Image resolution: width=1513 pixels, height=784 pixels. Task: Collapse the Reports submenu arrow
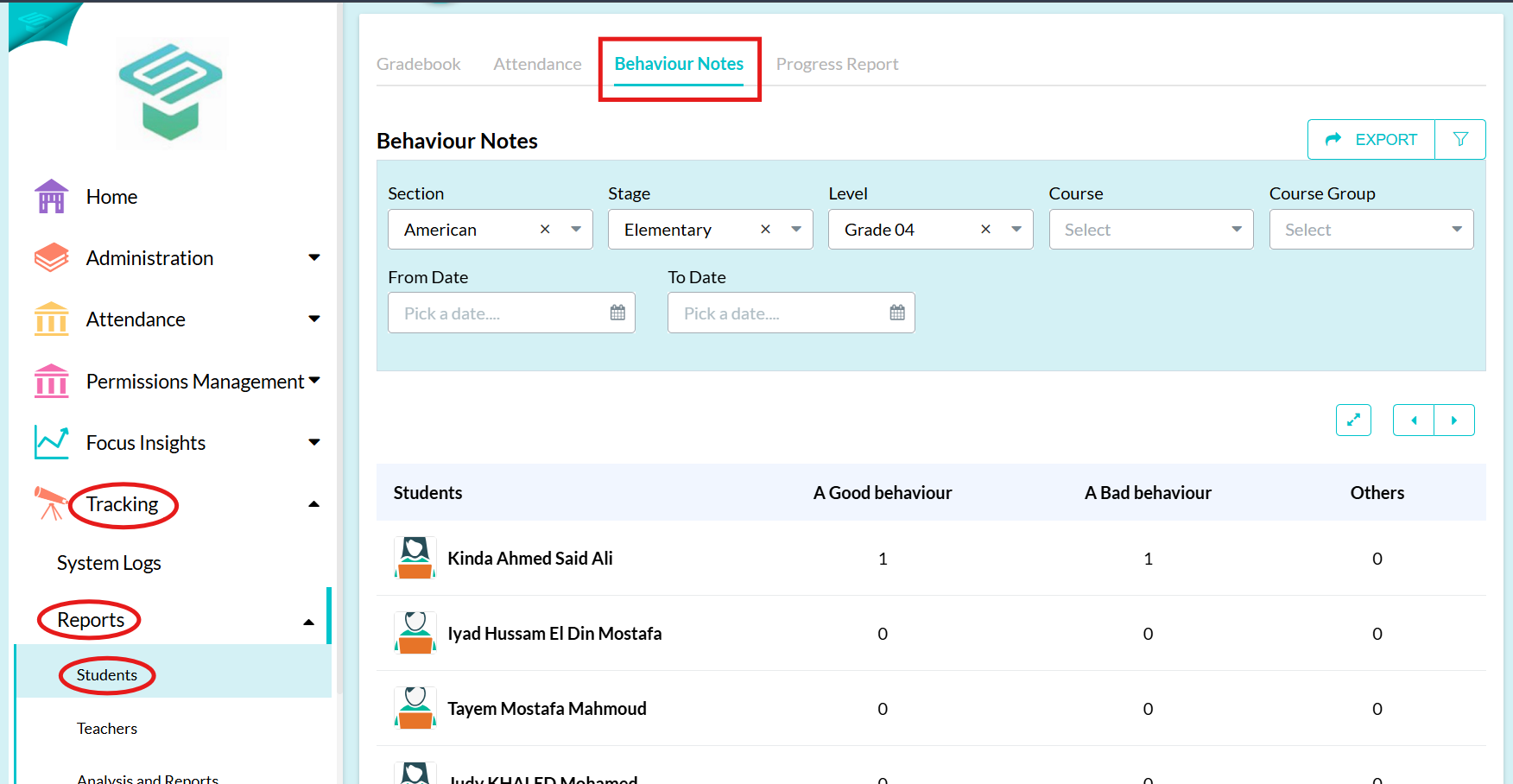coord(308,622)
